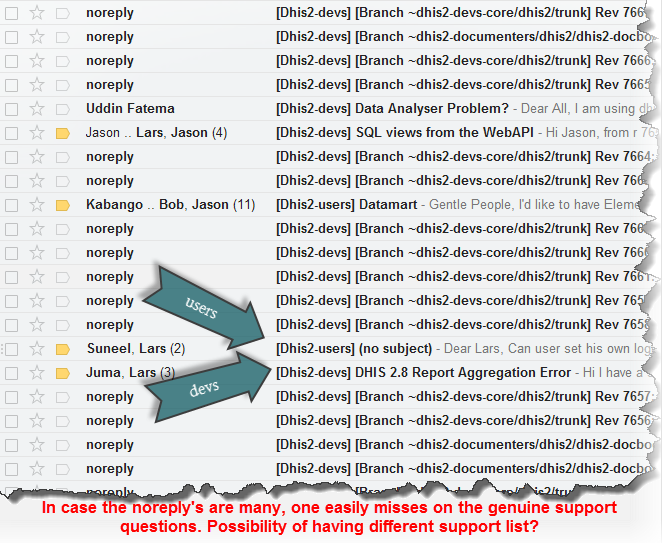662x543 pixels.
Task: Mark Rev 7656 email as important
Action: (x=62, y=421)
